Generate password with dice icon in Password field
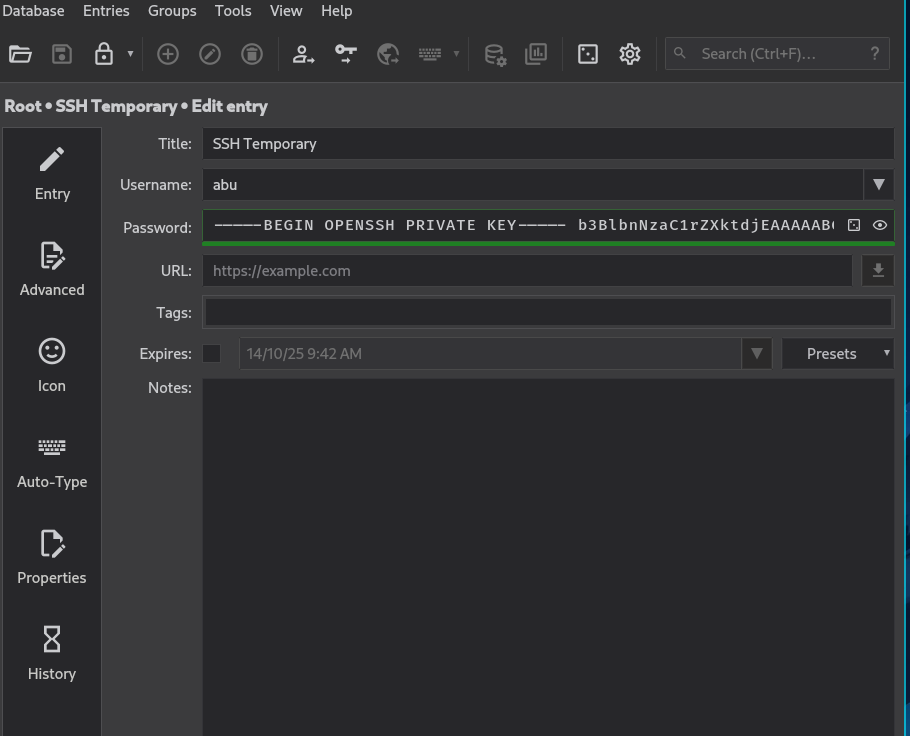Image resolution: width=910 pixels, height=736 pixels. click(854, 225)
